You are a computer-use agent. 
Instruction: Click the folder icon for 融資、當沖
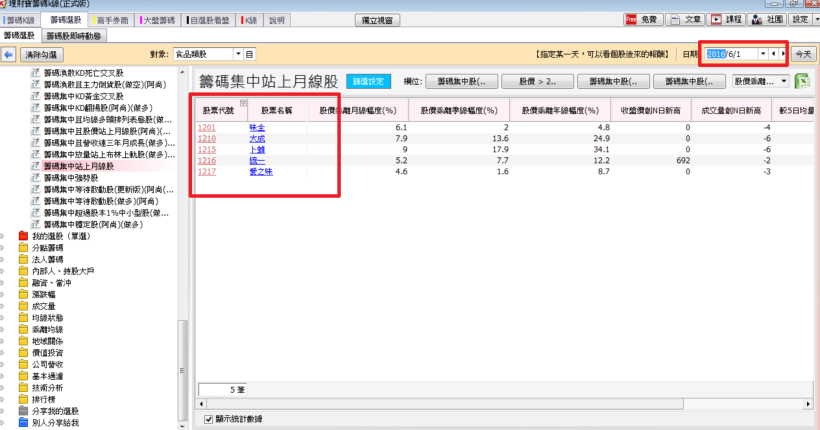23,282
